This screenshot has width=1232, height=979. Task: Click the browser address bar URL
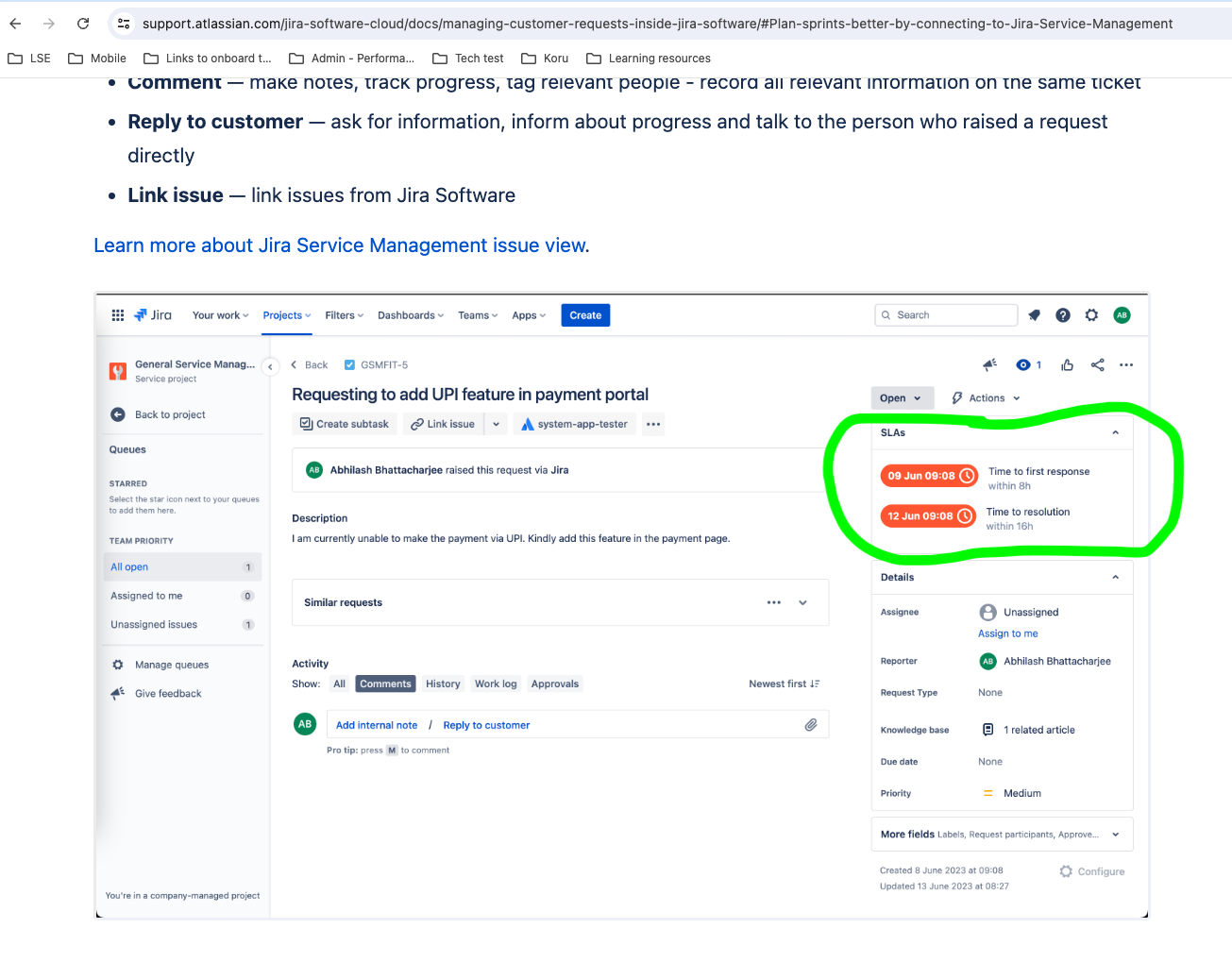[x=657, y=24]
